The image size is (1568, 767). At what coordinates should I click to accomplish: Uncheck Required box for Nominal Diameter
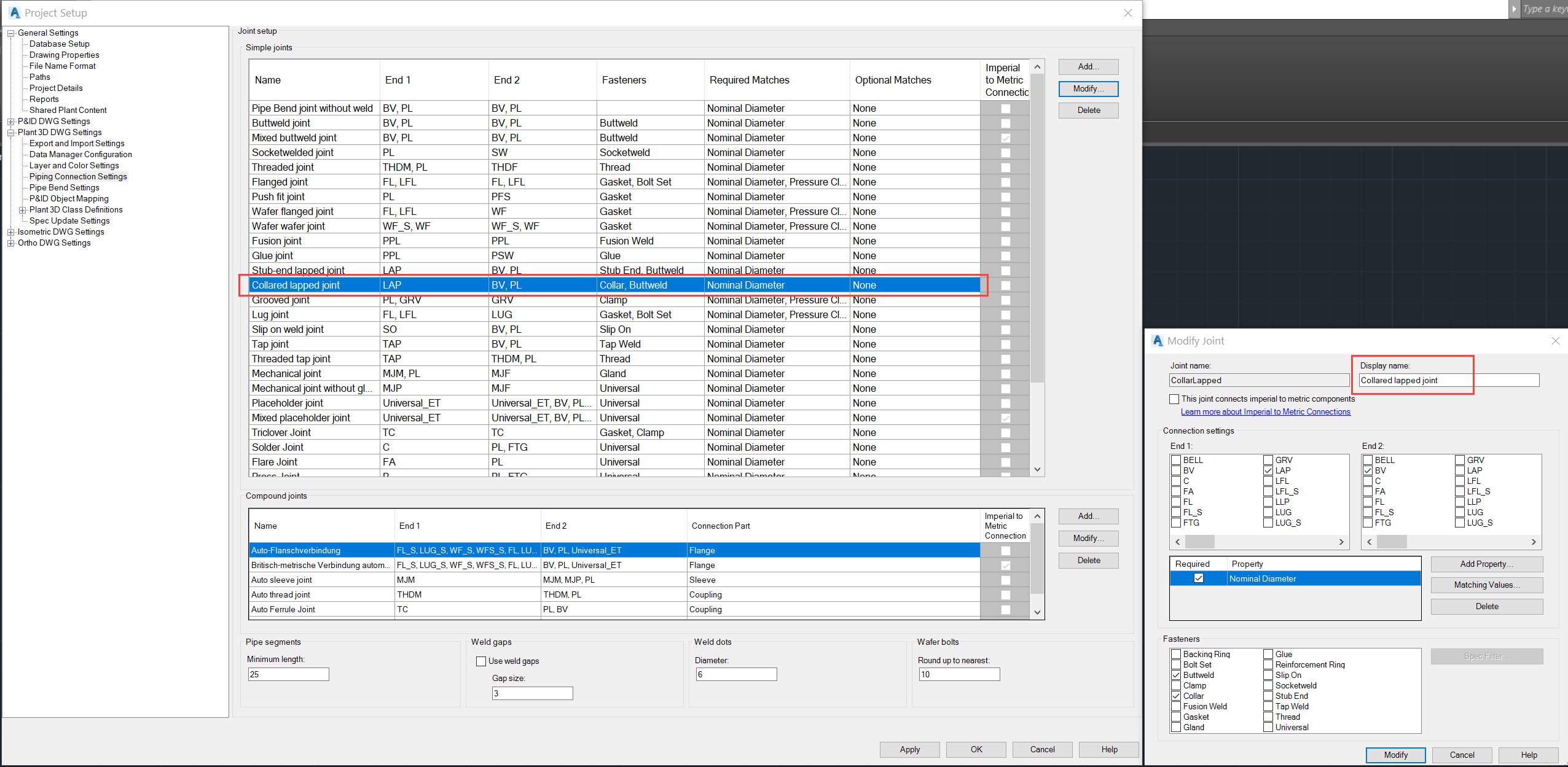tap(1199, 578)
